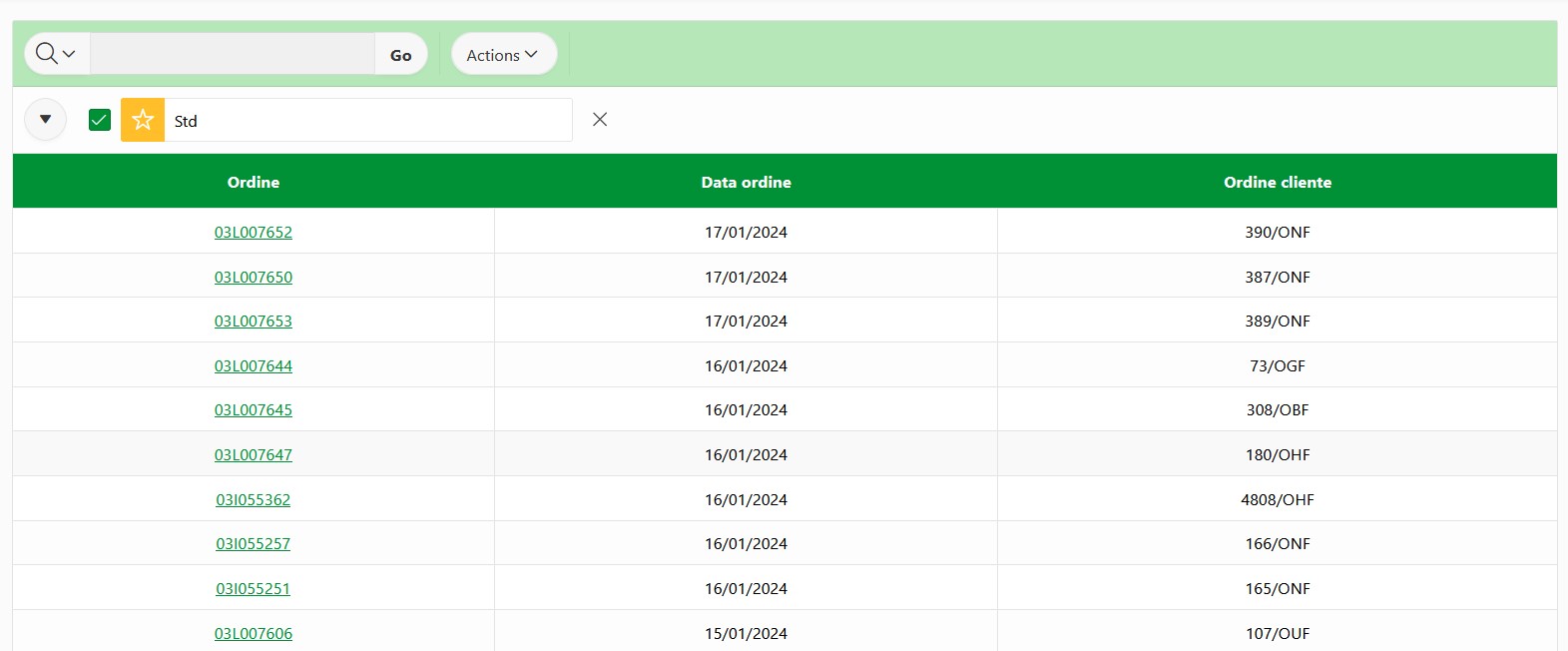Open order 03I055257
This screenshot has width=1568, height=651.
coord(254,543)
